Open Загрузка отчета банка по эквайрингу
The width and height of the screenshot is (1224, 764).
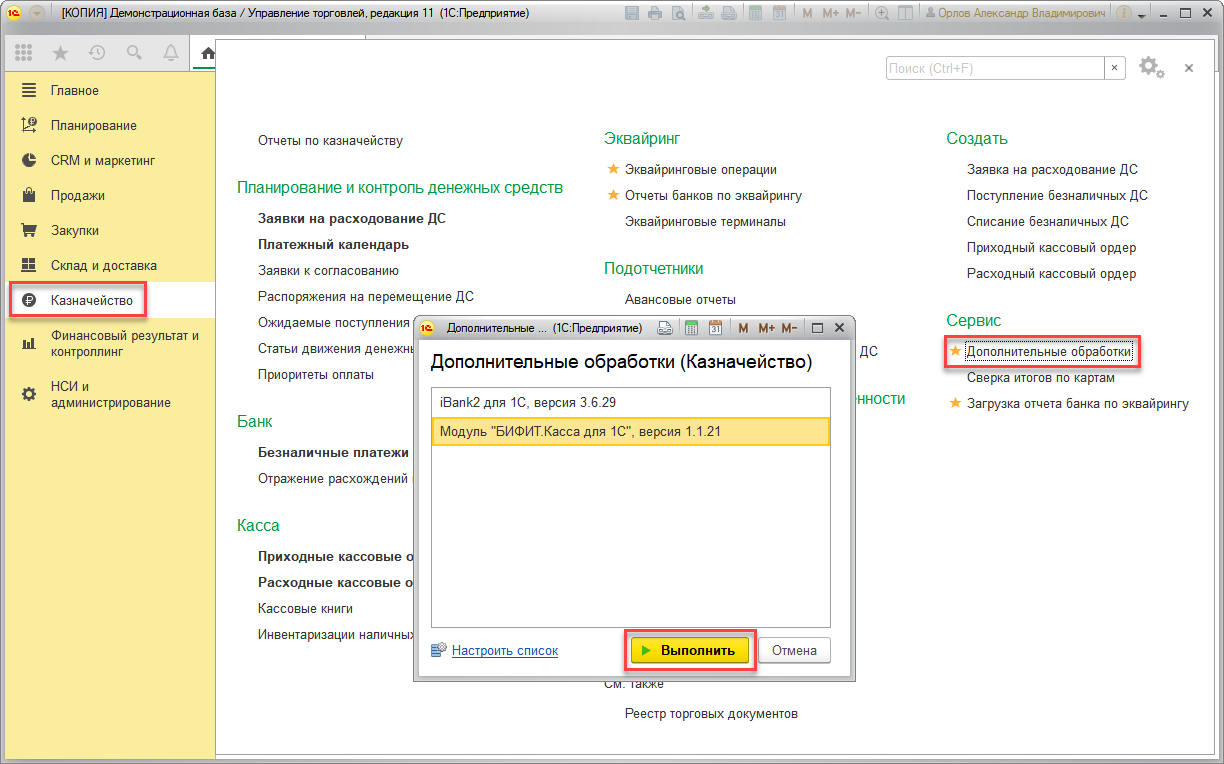click(x=1078, y=404)
